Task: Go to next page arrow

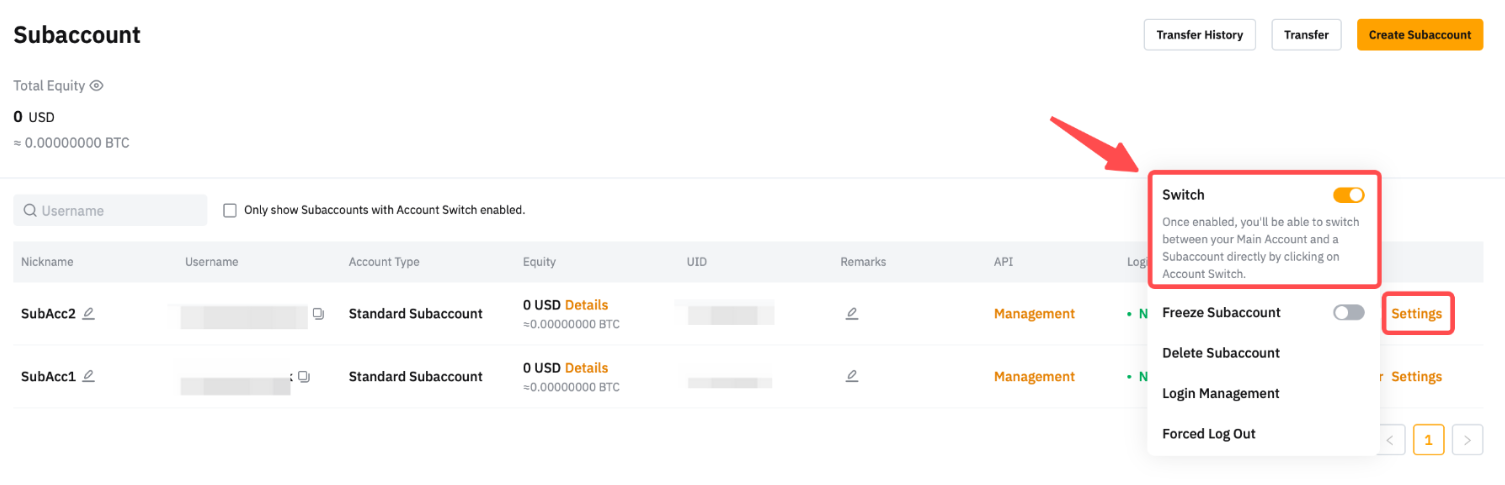Action: (1467, 439)
